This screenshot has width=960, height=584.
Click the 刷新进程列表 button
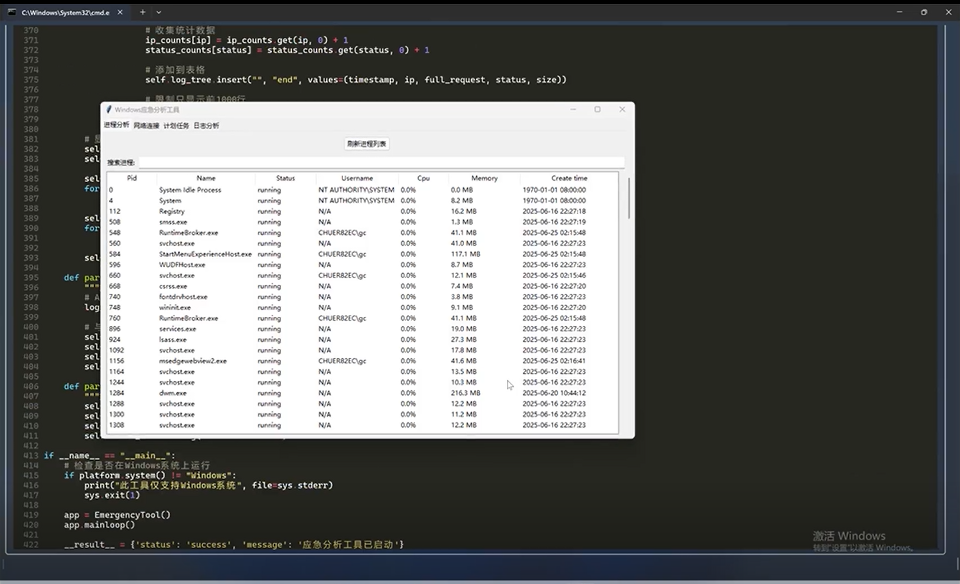367,144
